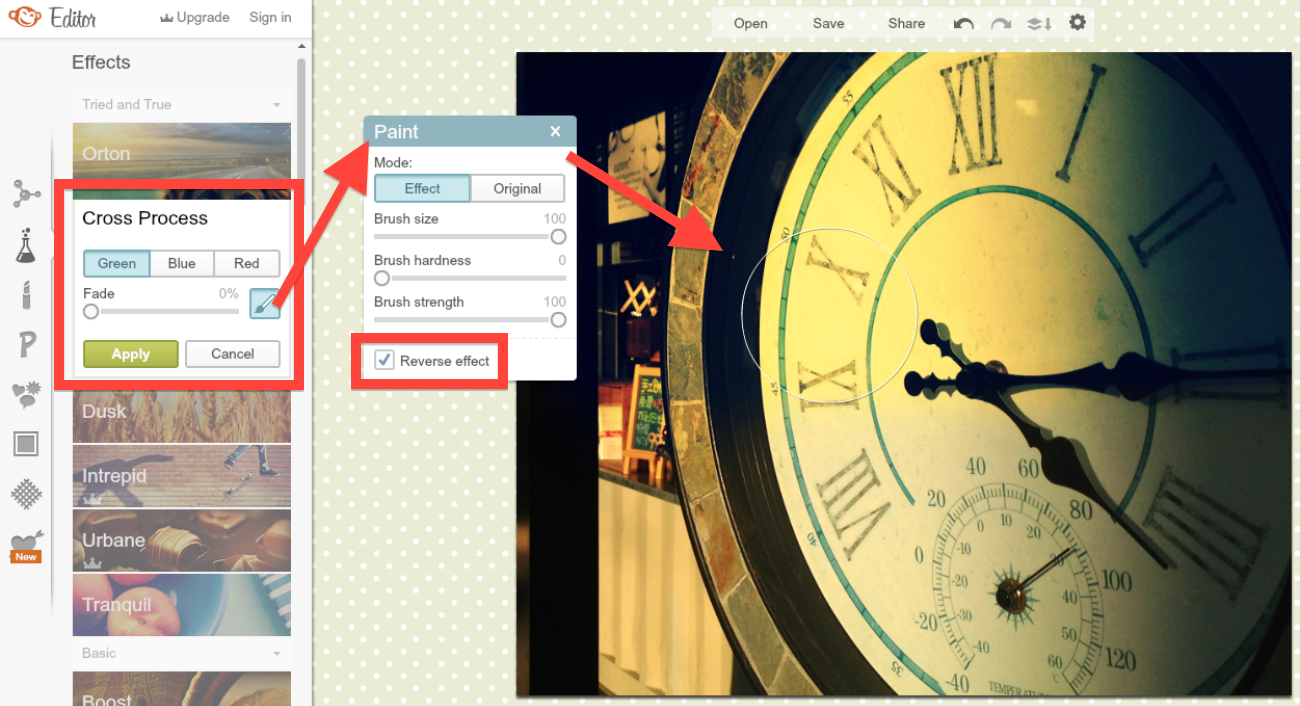Click the layers merge icon in toolbar
The image size is (1300, 706).
tap(1039, 23)
